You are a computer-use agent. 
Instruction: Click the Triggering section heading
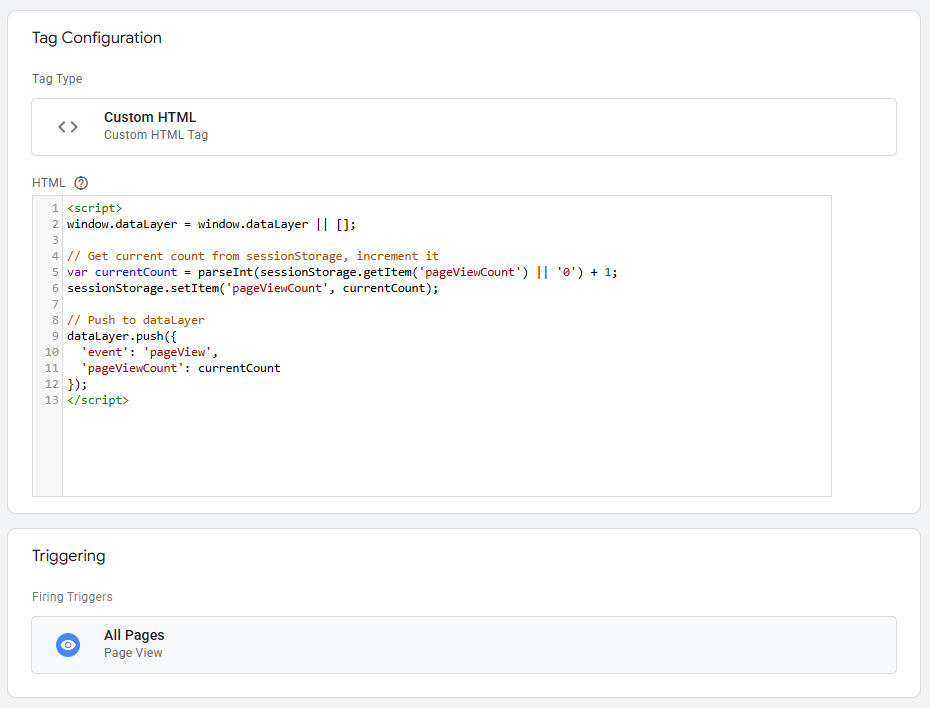[x=69, y=556]
